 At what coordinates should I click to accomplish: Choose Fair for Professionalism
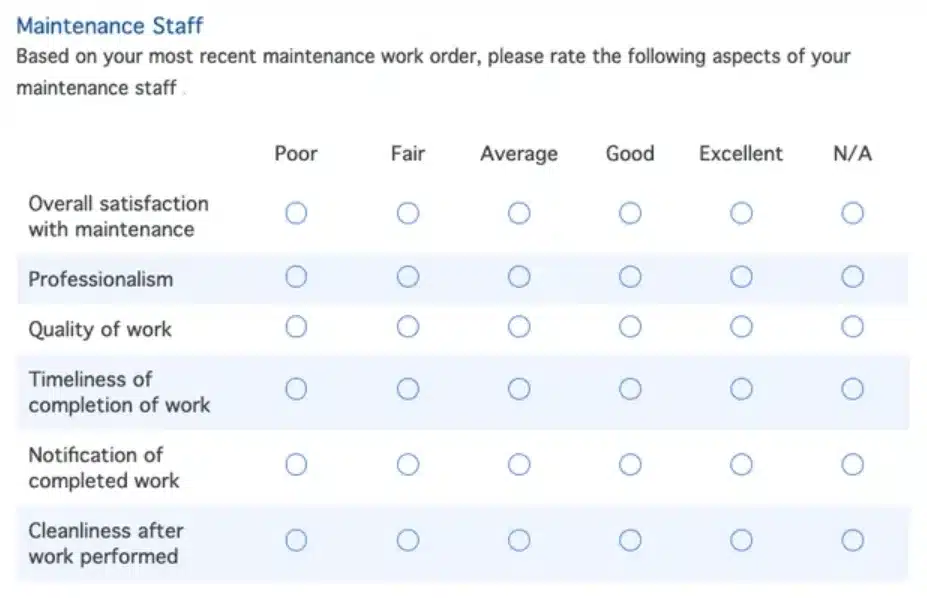(407, 277)
